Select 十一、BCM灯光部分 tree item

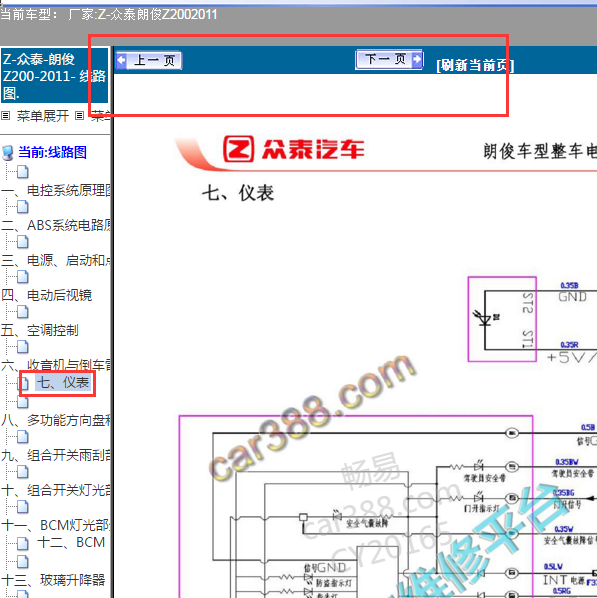click(56, 526)
